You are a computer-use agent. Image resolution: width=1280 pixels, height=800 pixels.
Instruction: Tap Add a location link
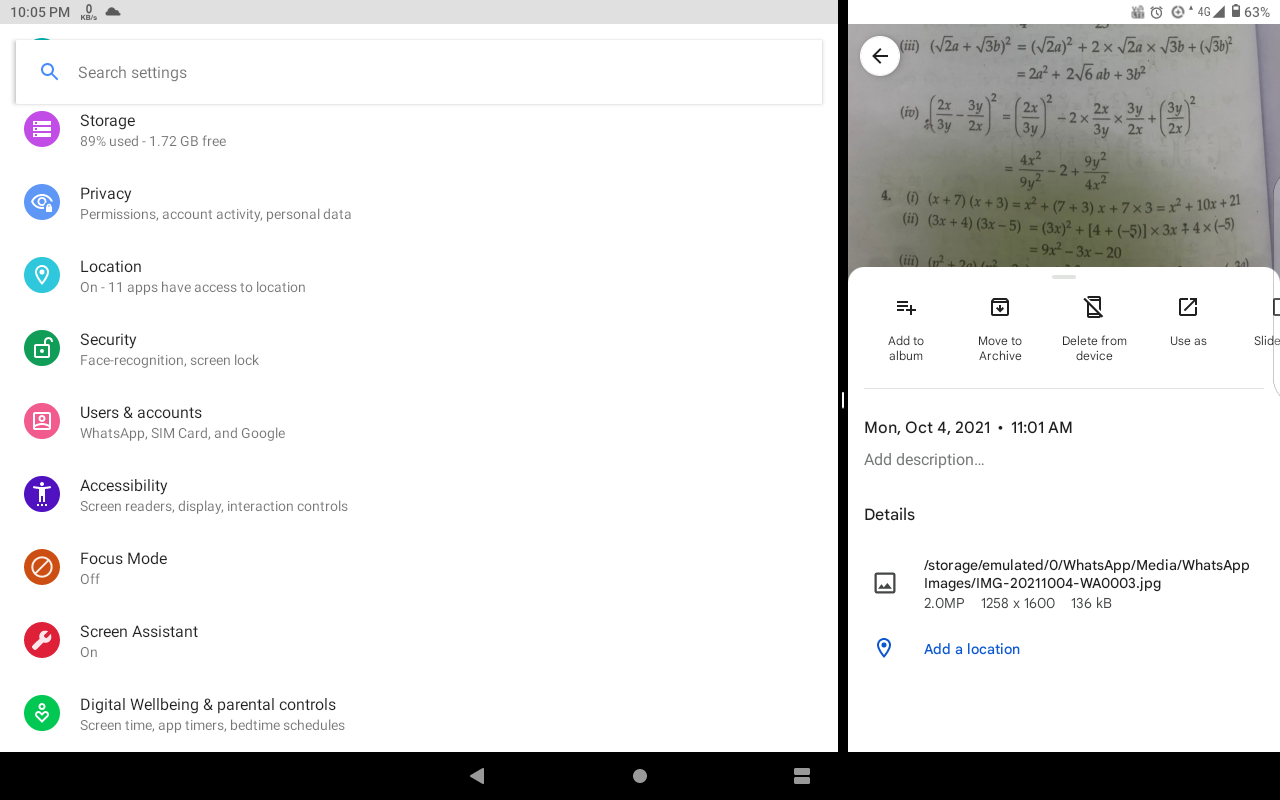click(972, 649)
